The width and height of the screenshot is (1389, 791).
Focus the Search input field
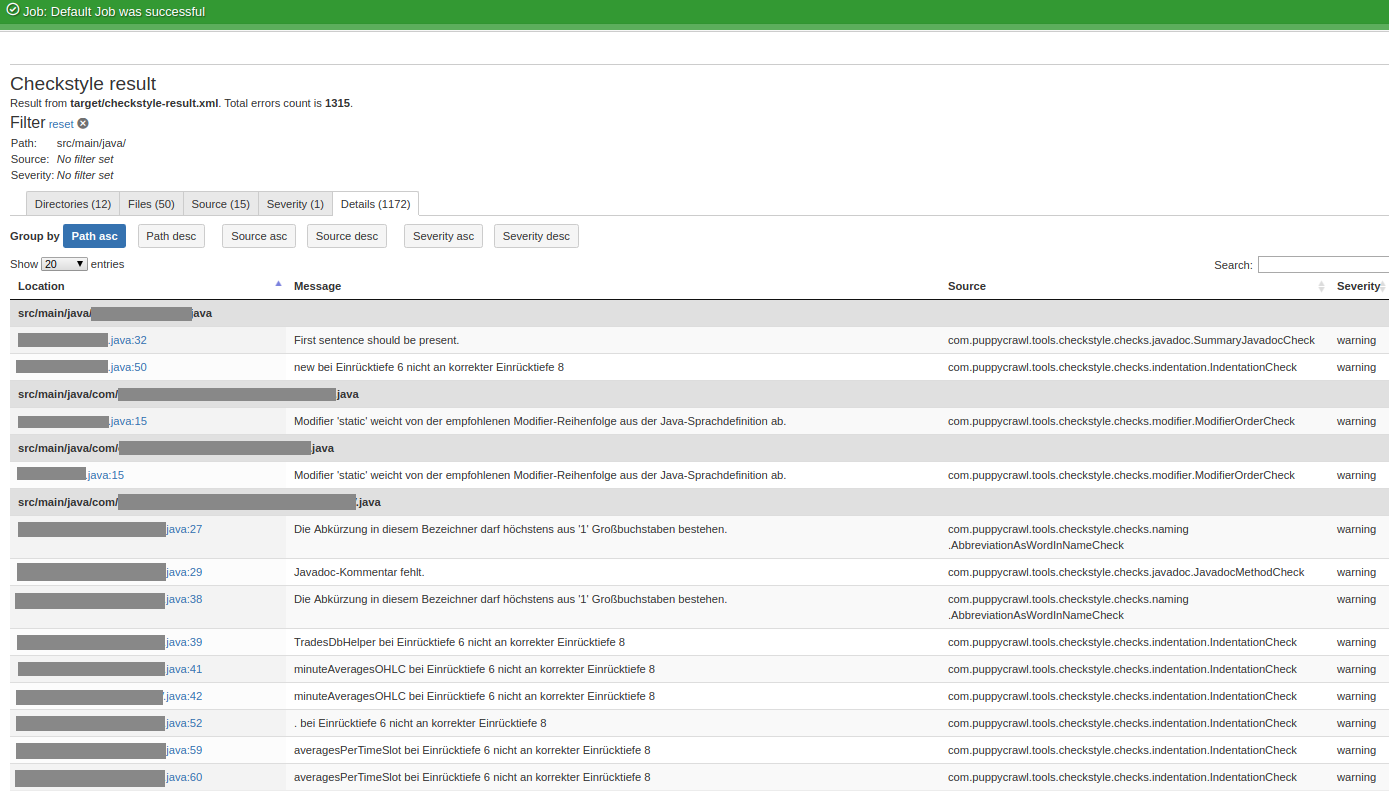pyautogui.click(x=1322, y=265)
